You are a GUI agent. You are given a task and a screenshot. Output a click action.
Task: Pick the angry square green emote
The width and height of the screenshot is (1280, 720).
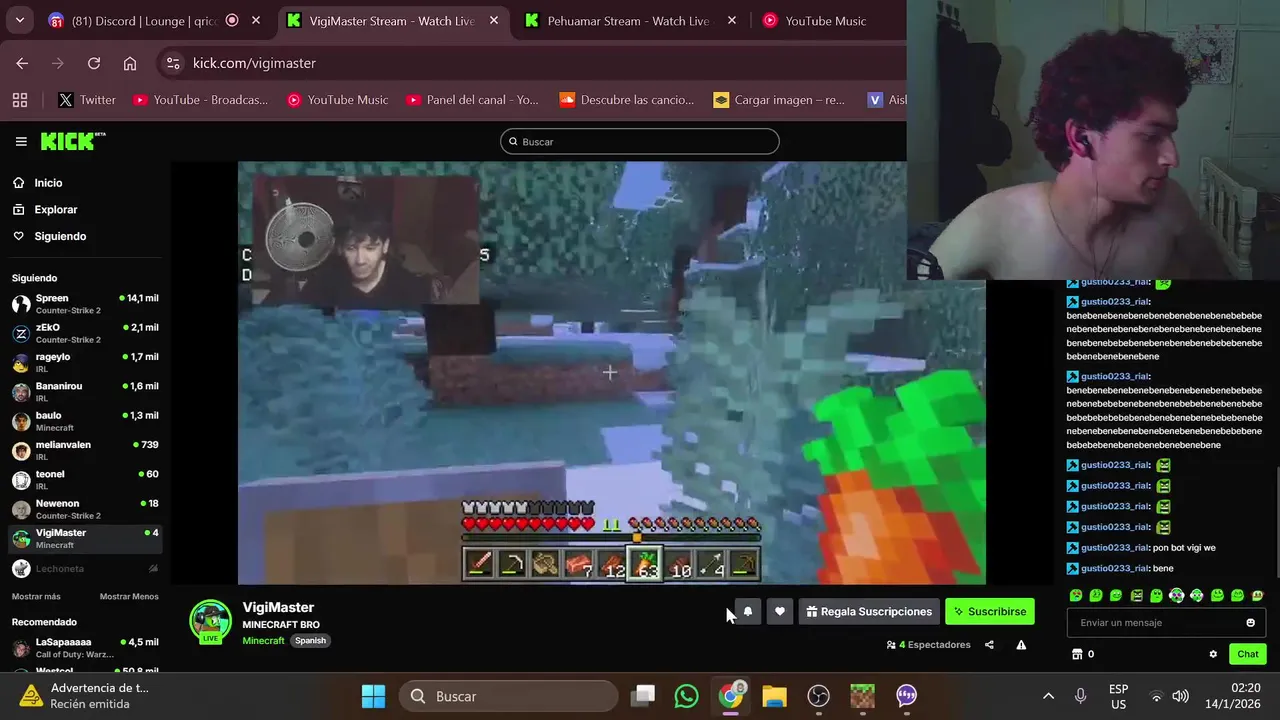[x=1136, y=596]
